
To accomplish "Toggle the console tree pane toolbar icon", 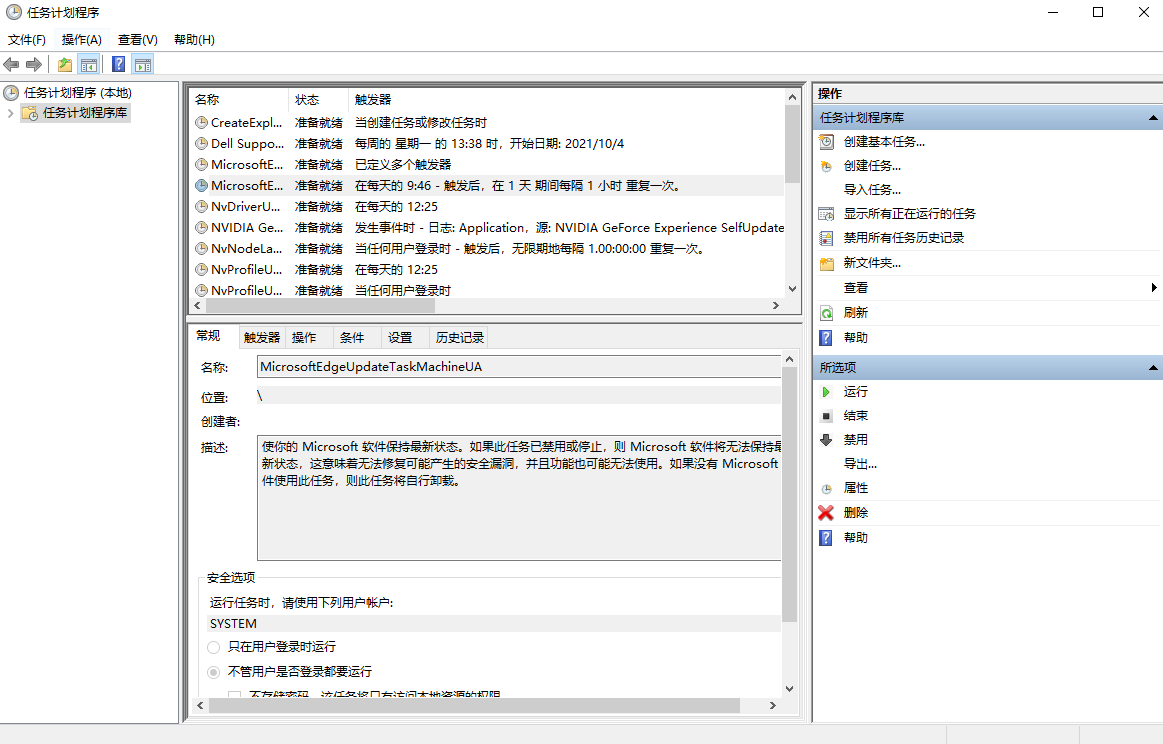I will pyautogui.click(x=89, y=65).
